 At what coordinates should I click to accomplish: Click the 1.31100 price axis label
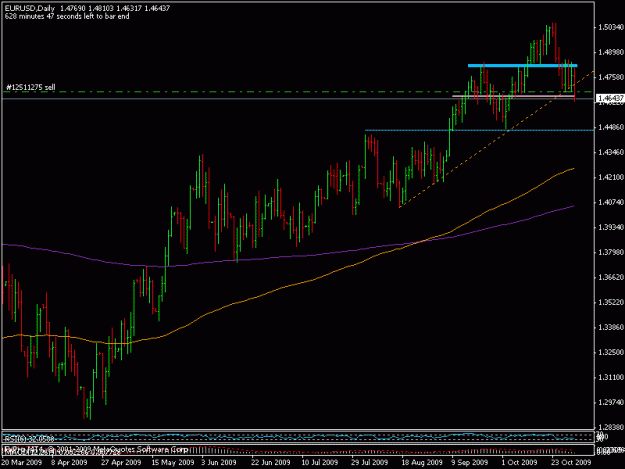[x=611, y=377]
